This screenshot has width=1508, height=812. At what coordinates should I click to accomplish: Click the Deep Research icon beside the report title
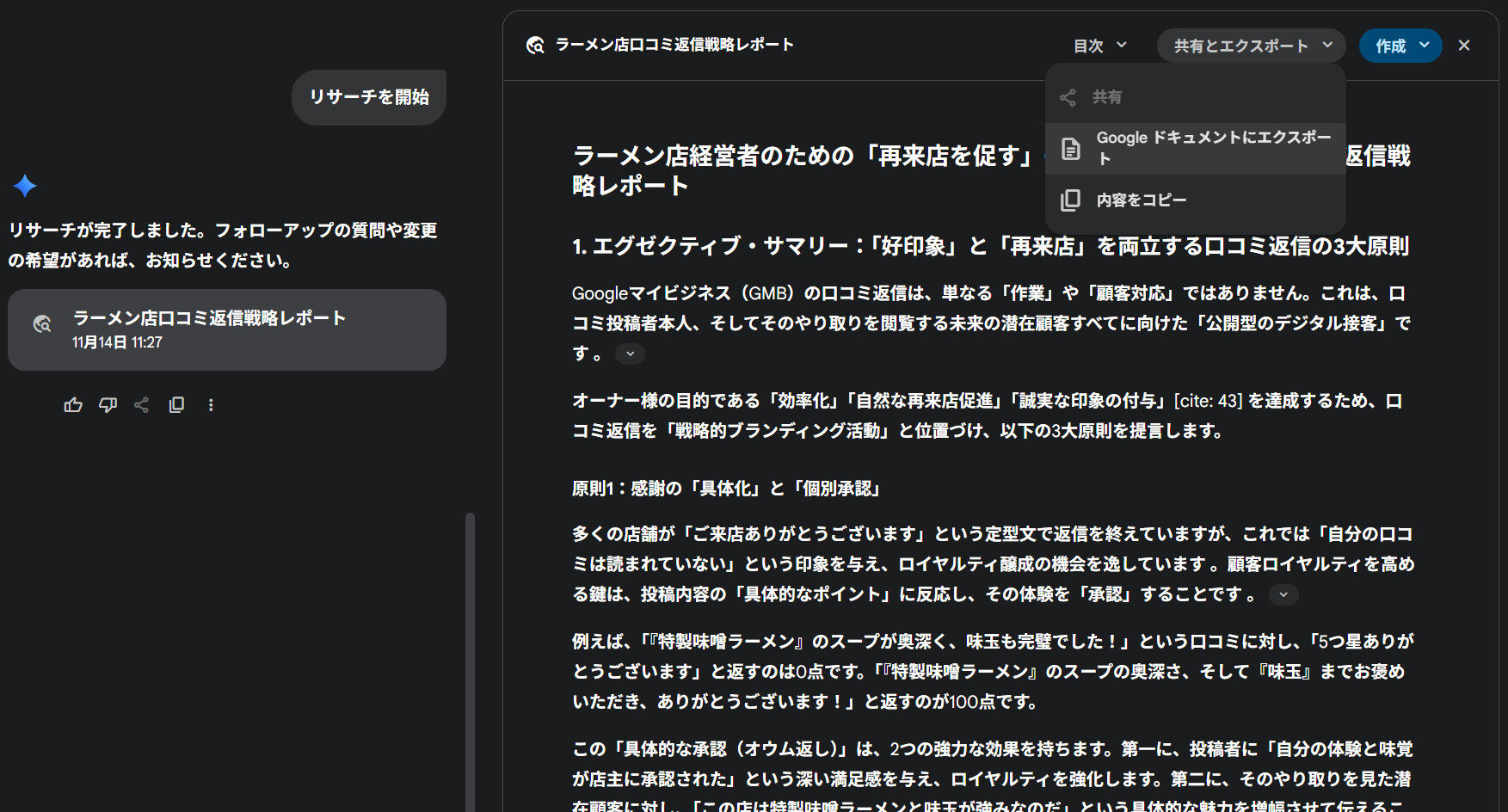pyautogui.click(x=535, y=45)
